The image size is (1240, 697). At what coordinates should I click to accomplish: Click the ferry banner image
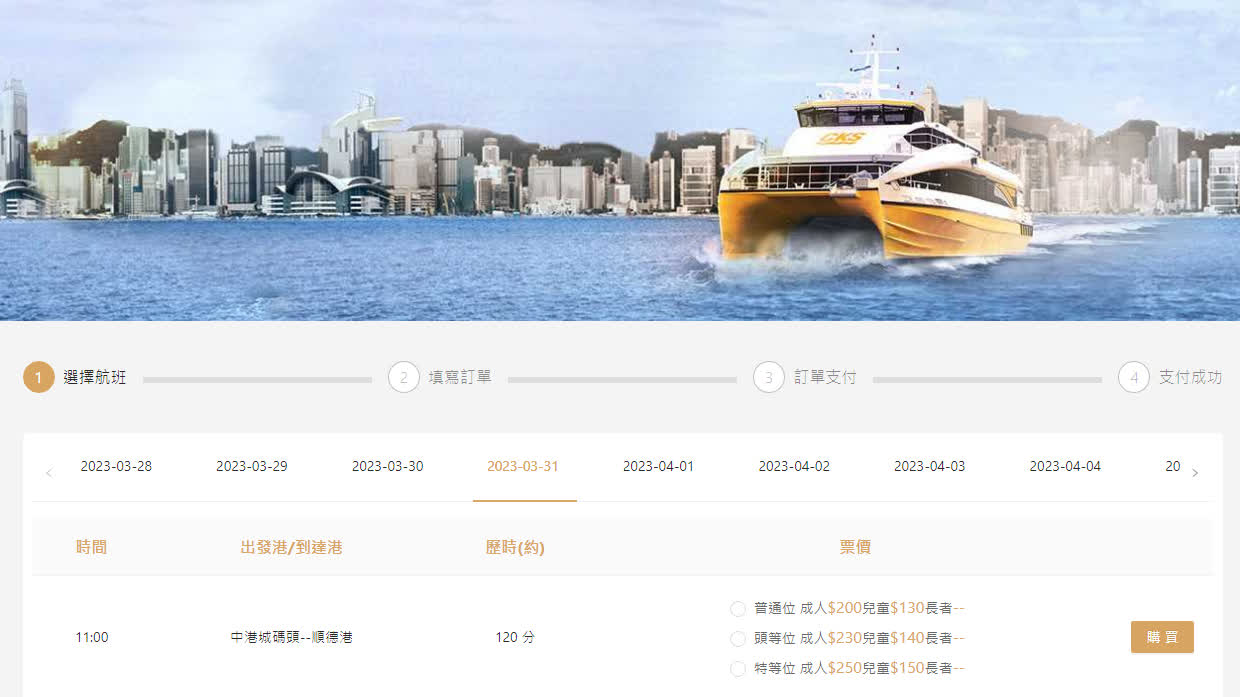pyautogui.click(x=620, y=160)
